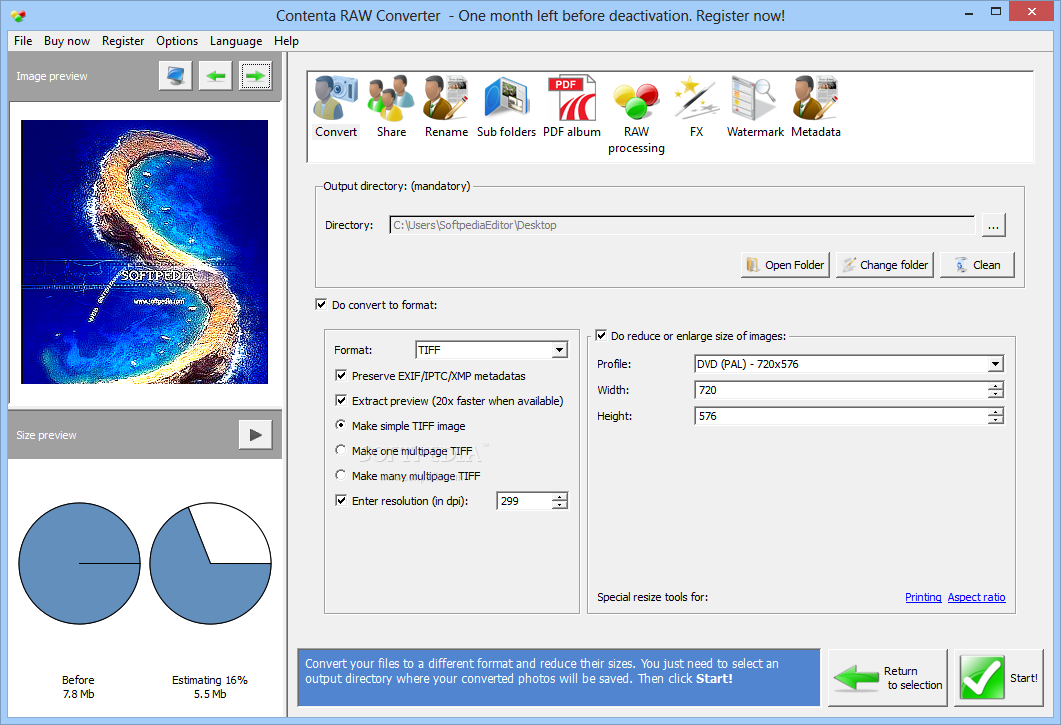Click the Clean button
Screen dimensions: 1061x725
tap(978, 265)
